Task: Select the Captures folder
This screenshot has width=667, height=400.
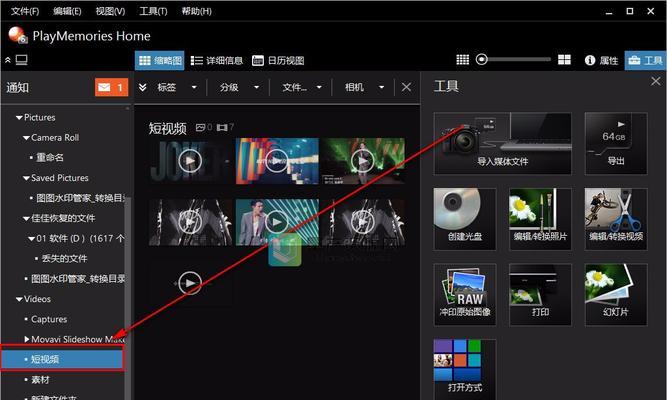Action: pyautogui.click(x=49, y=319)
